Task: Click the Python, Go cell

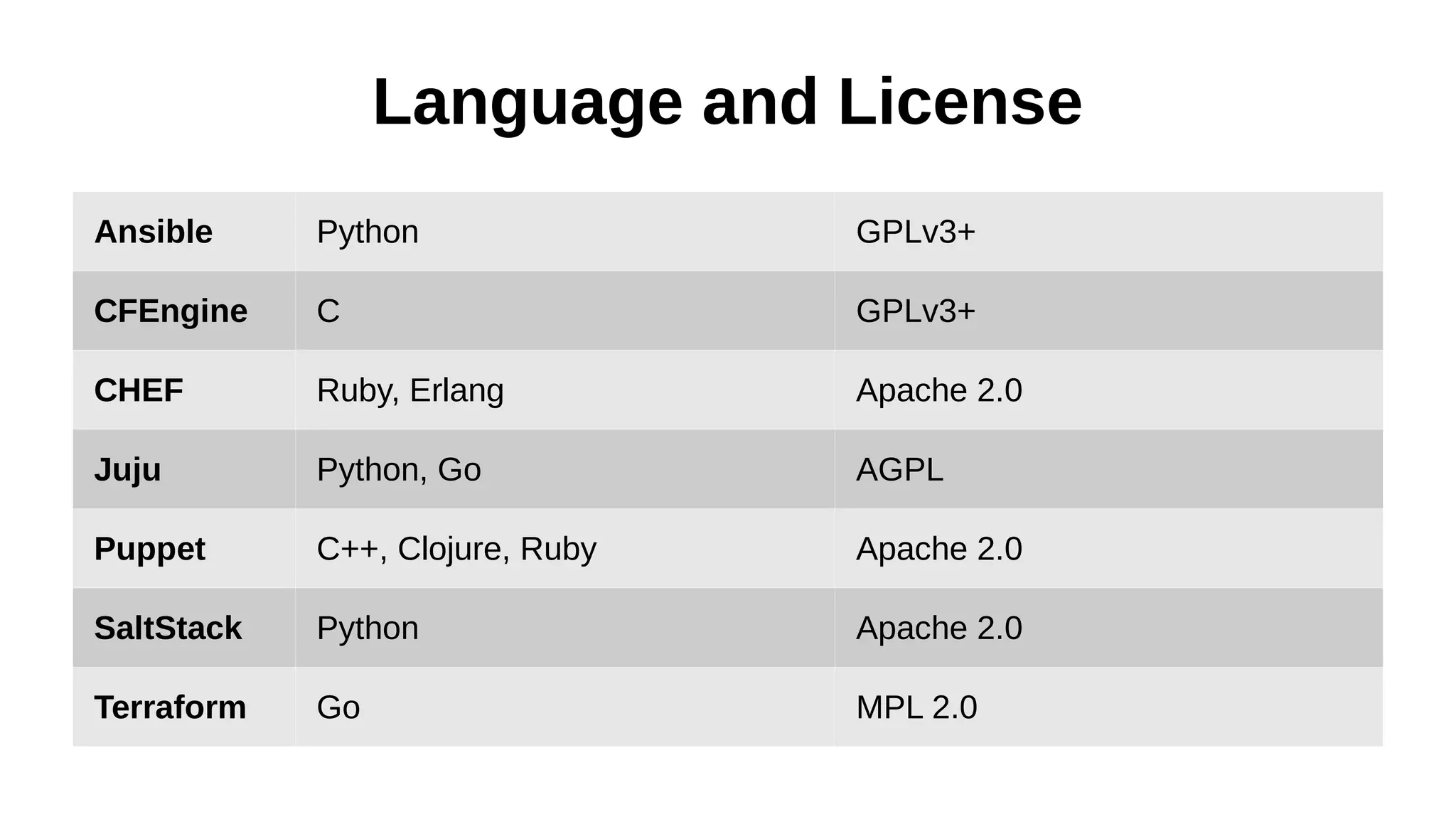Action: pyautogui.click(x=399, y=470)
